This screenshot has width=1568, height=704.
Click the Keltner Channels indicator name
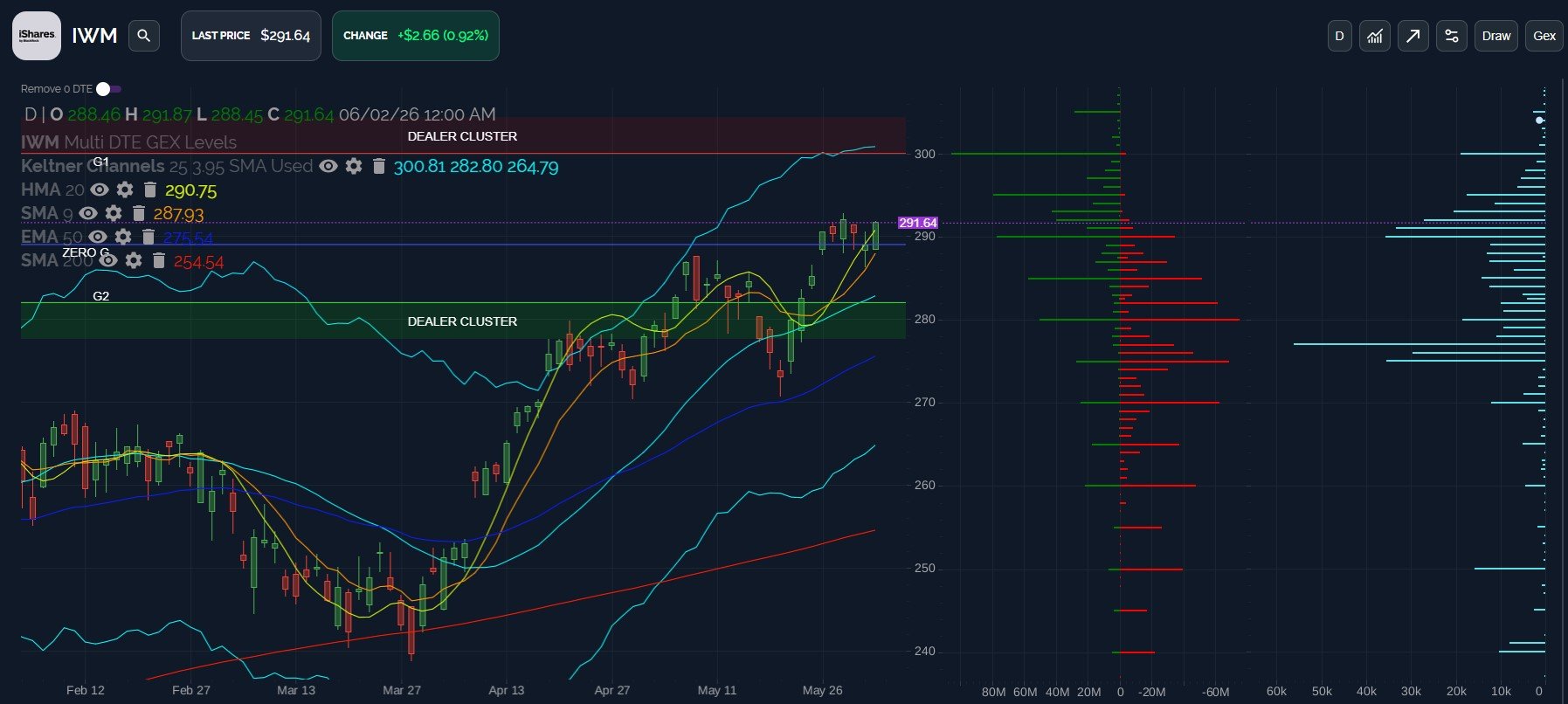click(x=93, y=166)
